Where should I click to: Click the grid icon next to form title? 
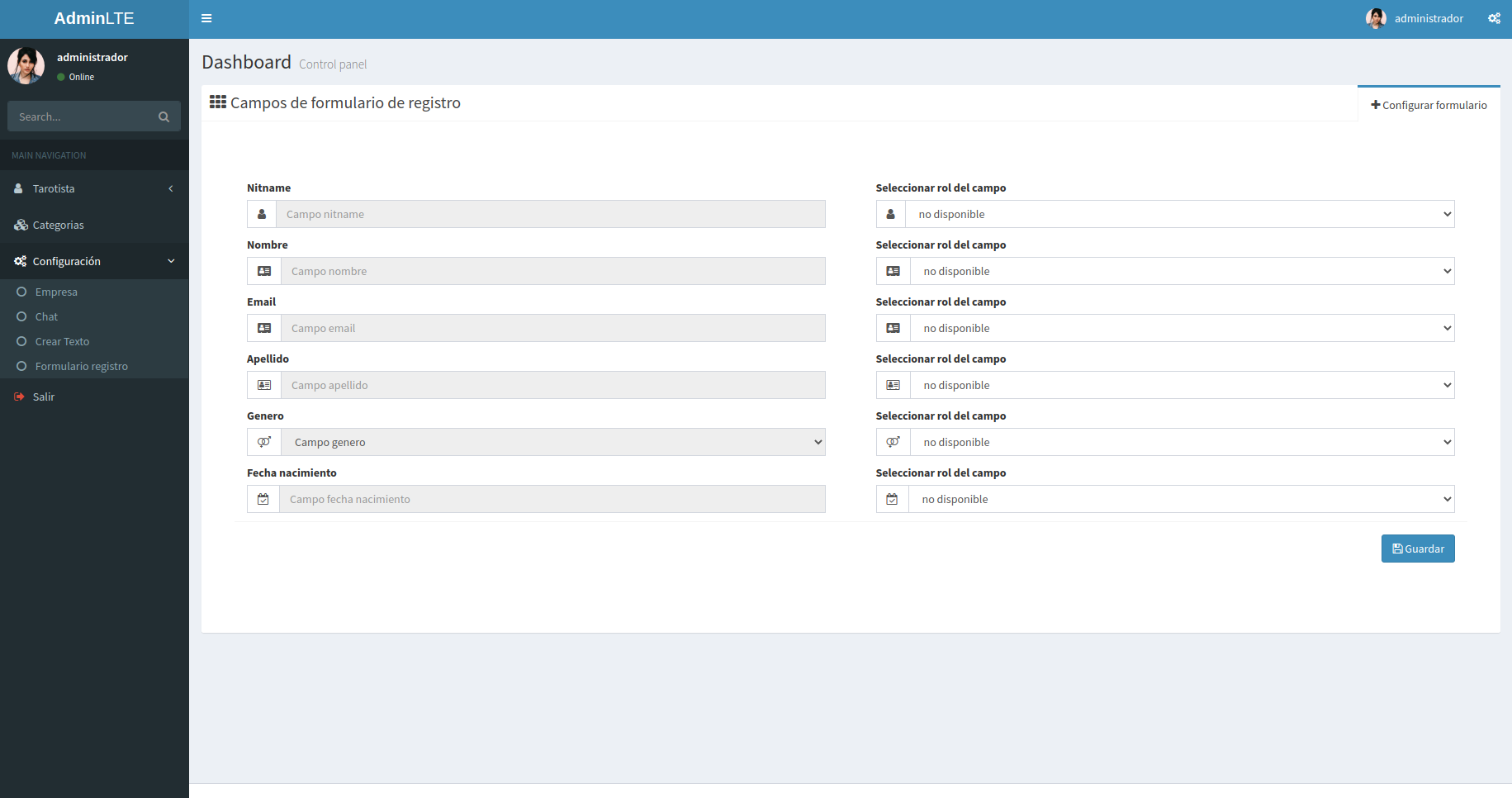pos(218,102)
